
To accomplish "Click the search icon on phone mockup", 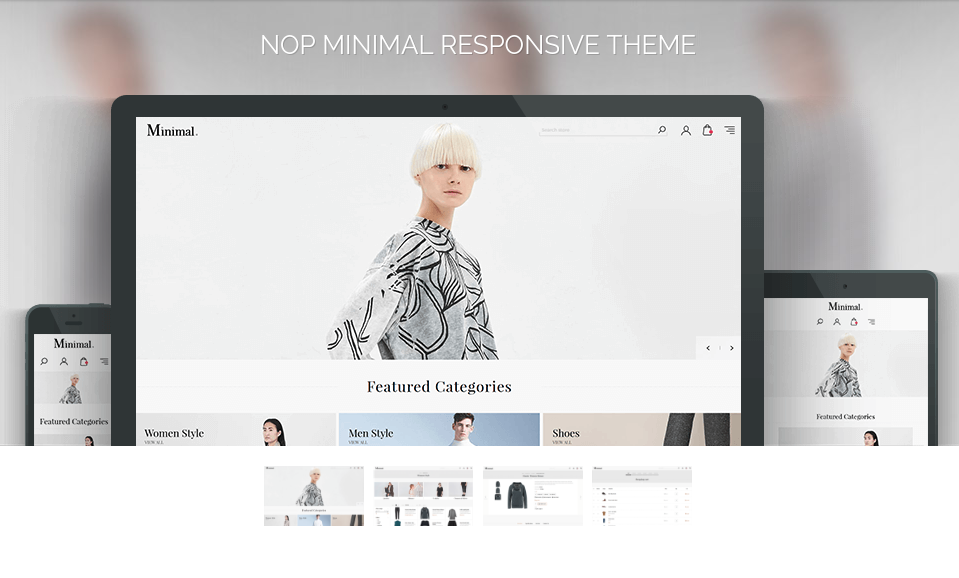I will tap(44, 361).
